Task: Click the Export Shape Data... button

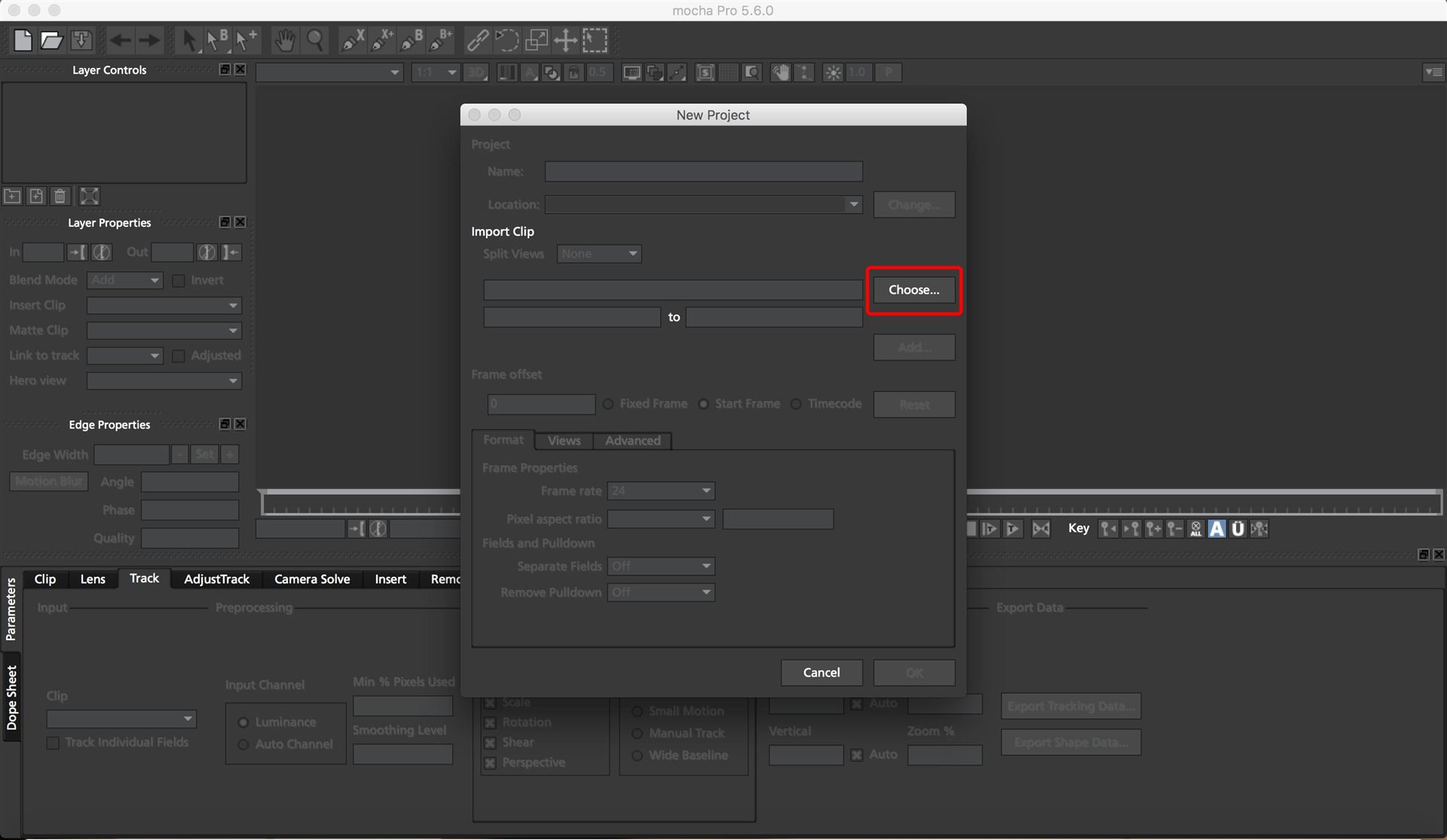Action: 1070,743
